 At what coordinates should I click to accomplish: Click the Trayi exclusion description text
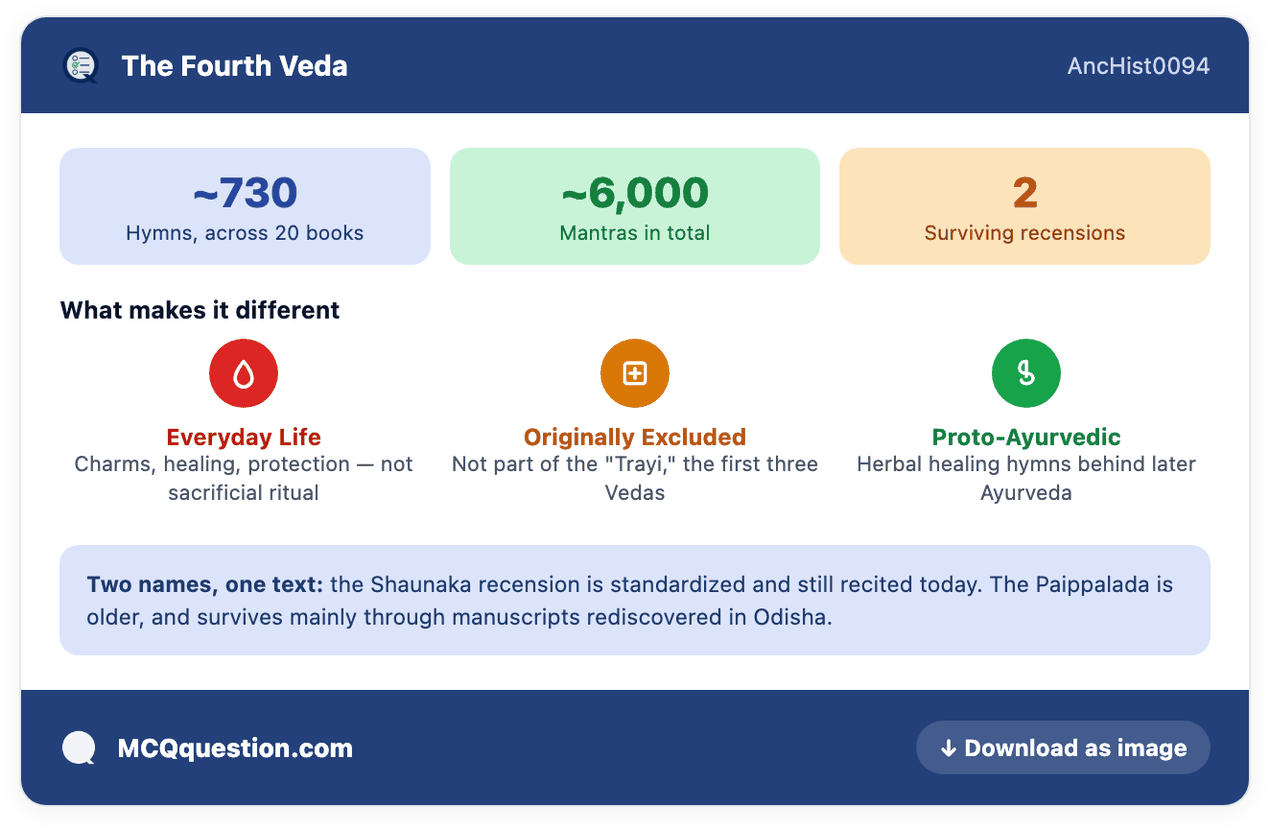(x=635, y=478)
